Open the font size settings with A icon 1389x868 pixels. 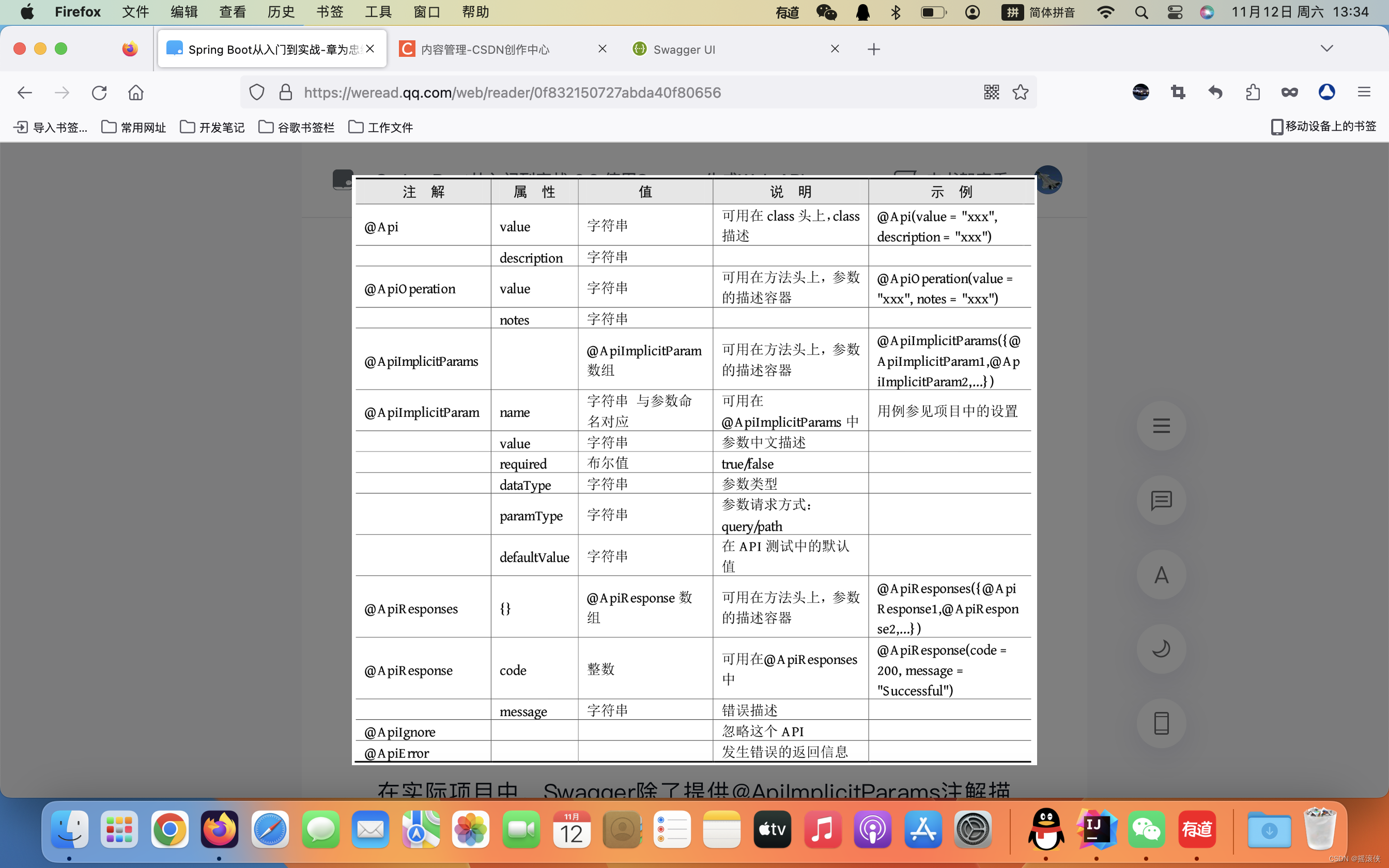pyautogui.click(x=1162, y=574)
